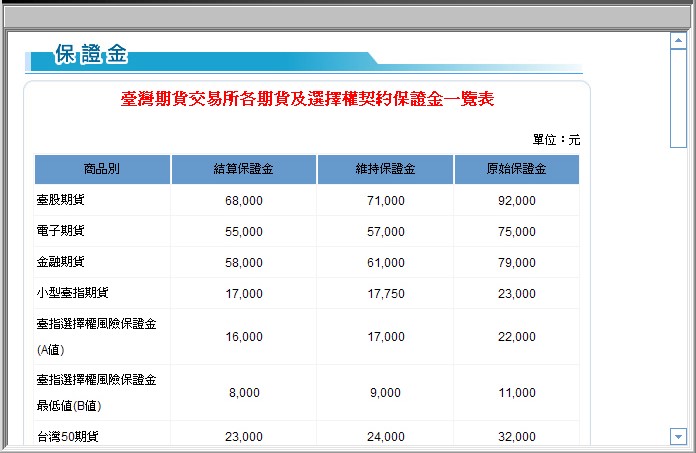
Task: Click 17,000 in the 小型臺指期貨 row
Action: point(244,294)
